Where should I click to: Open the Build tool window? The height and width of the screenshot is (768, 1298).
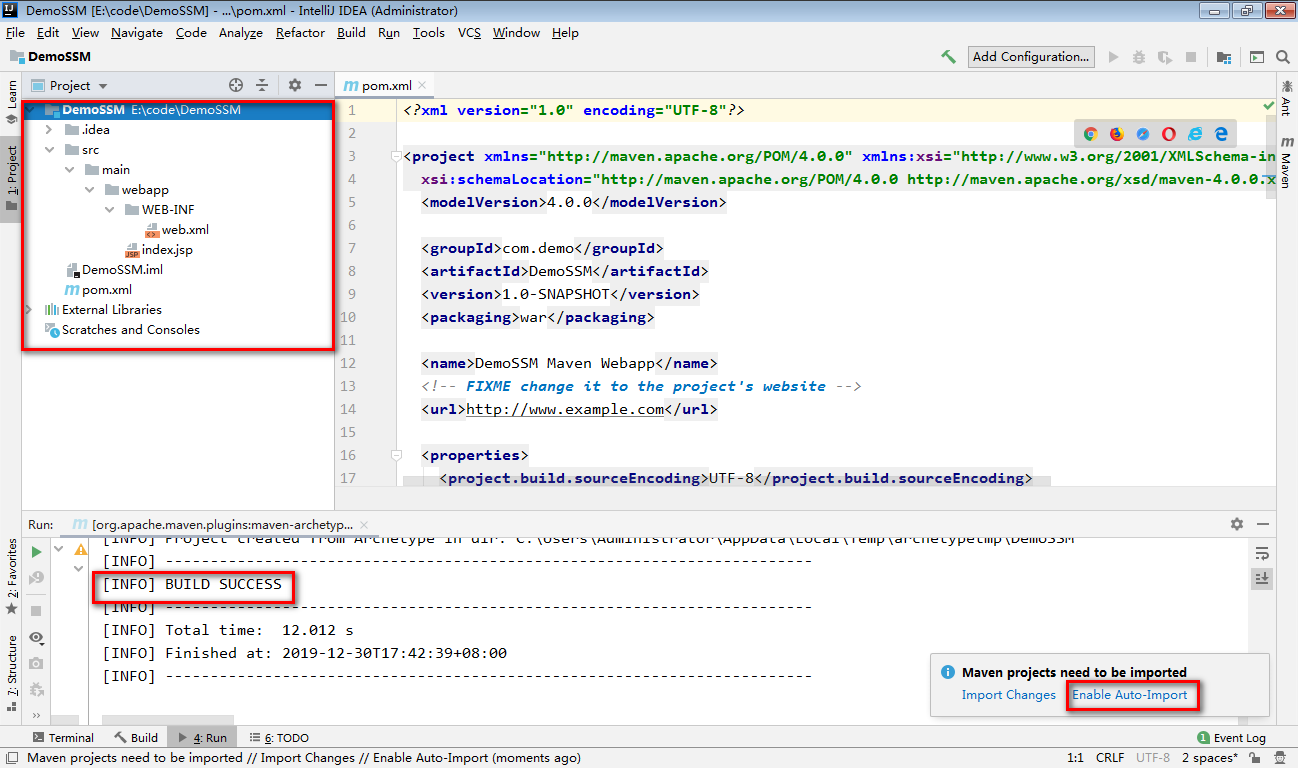coord(136,737)
